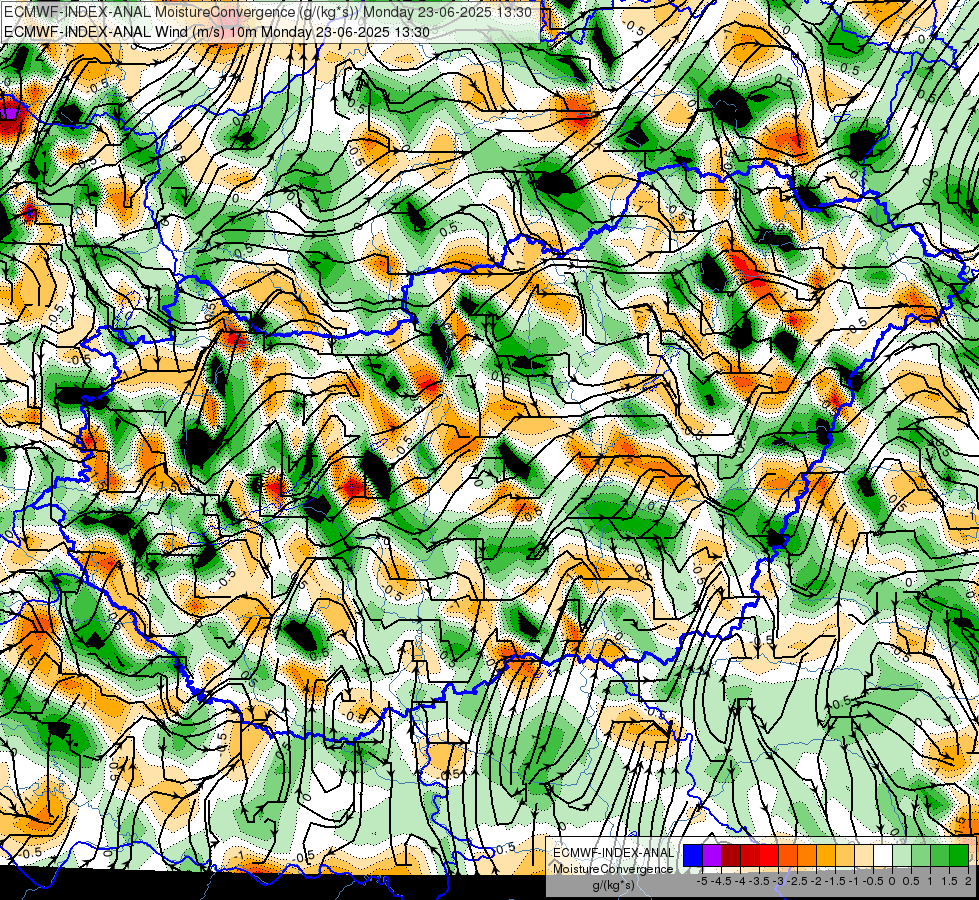Click the palest green legend swatch
This screenshot has height=900, width=979.
click(x=902, y=856)
